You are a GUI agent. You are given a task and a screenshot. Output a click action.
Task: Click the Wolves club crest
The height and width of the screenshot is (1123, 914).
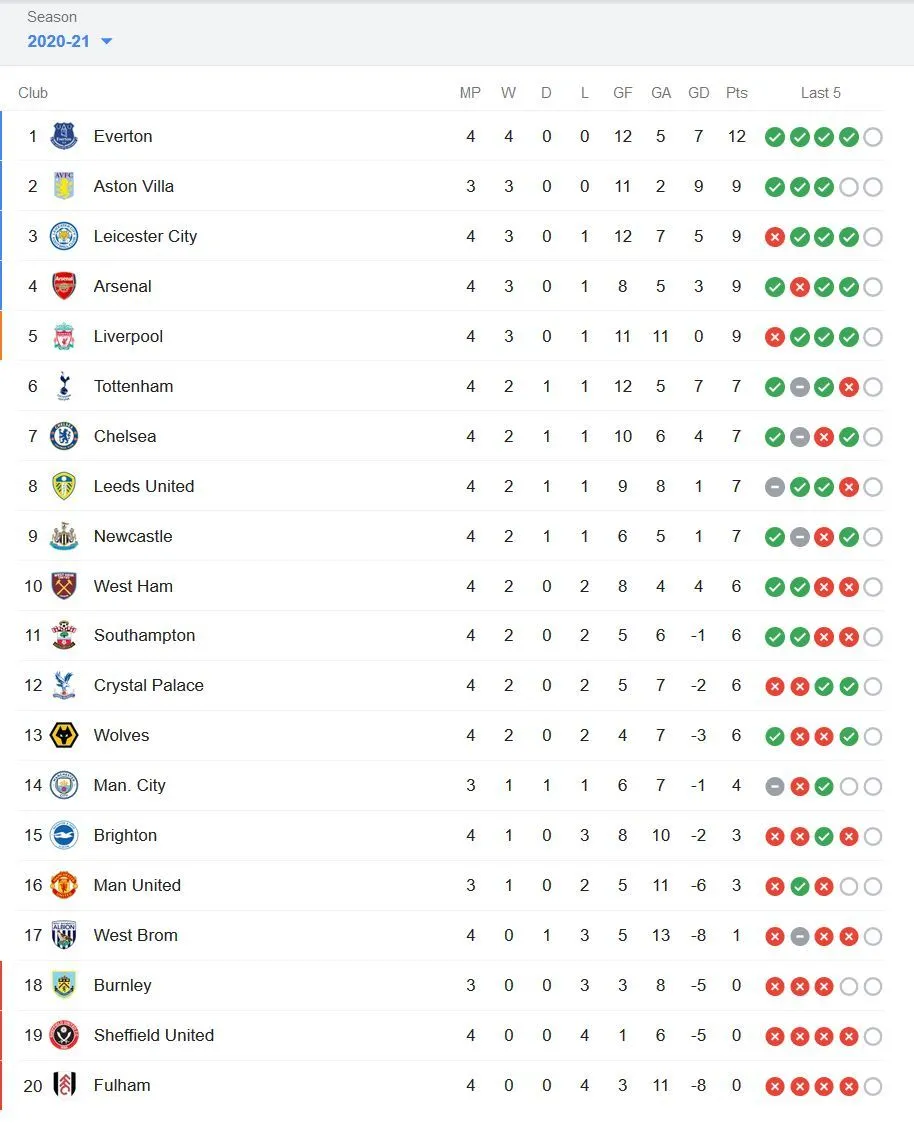pos(64,735)
